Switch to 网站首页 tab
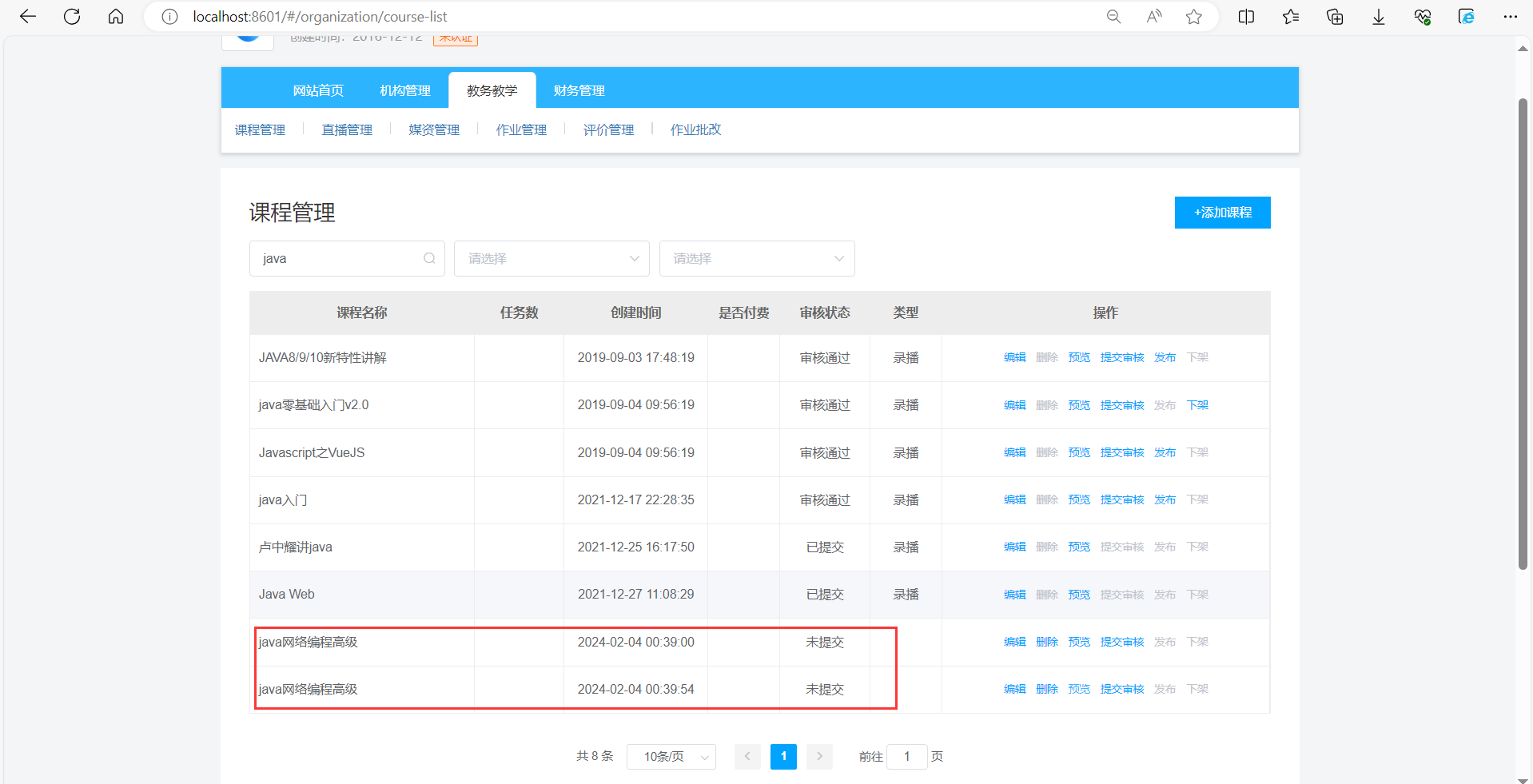This screenshot has width=1533, height=784. click(x=318, y=90)
